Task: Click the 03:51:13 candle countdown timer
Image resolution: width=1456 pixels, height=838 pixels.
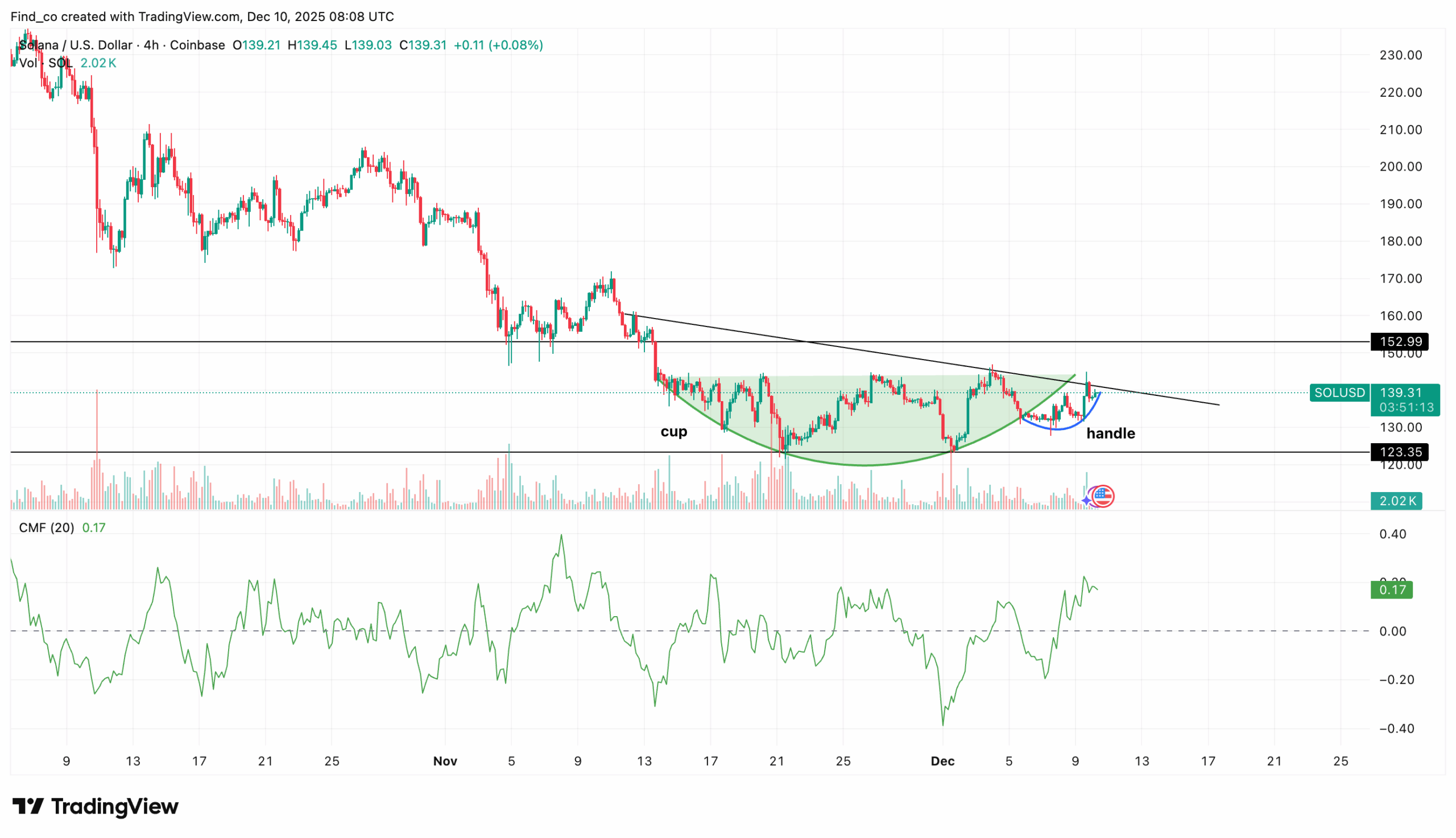Action: [1406, 407]
